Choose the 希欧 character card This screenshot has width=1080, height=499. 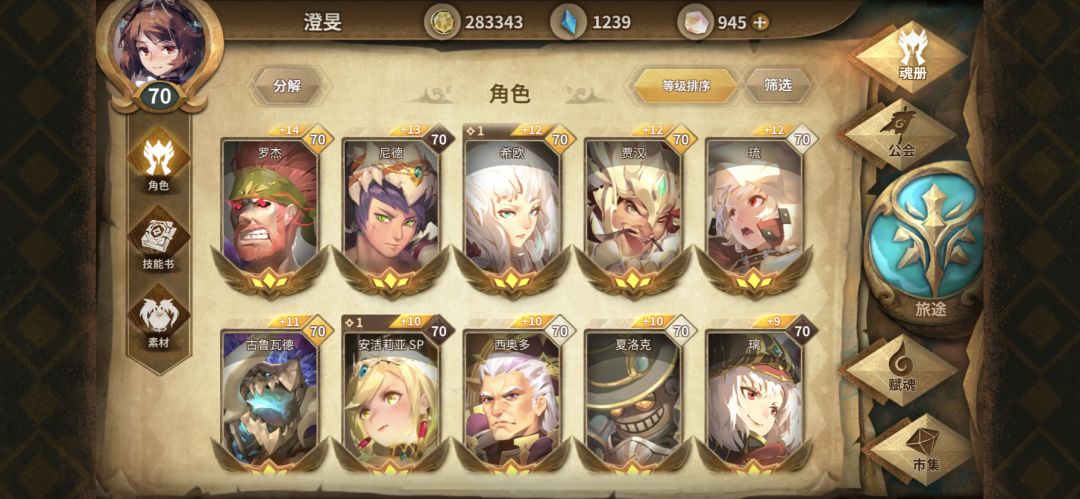[x=512, y=210]
